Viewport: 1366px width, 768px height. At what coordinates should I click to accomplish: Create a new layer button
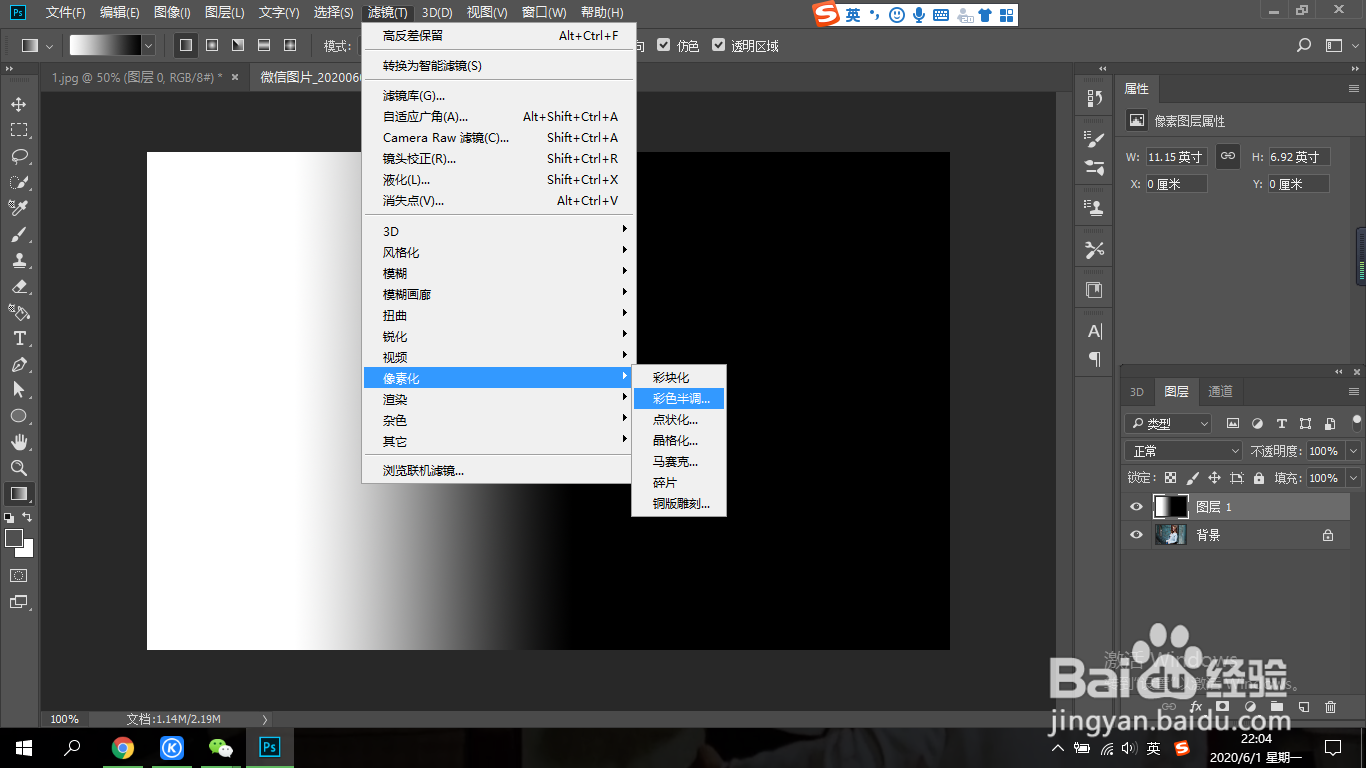1304,706
